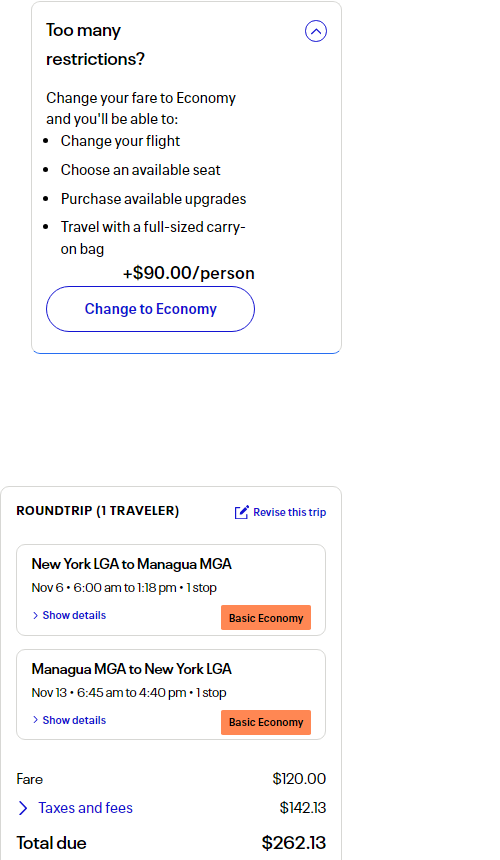This screenshot has height=860, width=500.
Task: Click the +$90.00/person upgrade price
Action: click(x=189, y=273)
